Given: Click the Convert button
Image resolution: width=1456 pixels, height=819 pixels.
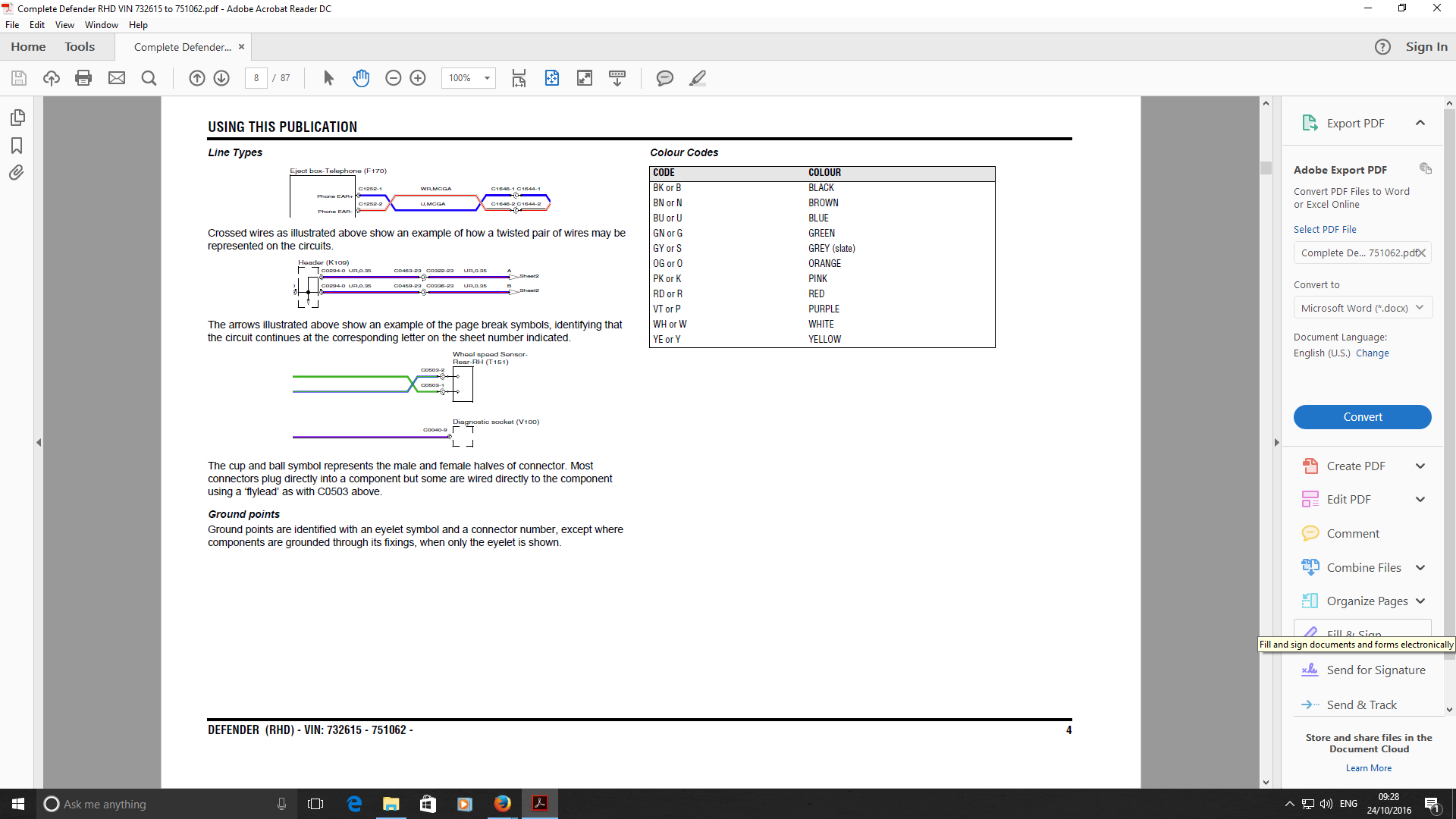Looking at the screenshot, I should click(1363, 417).
